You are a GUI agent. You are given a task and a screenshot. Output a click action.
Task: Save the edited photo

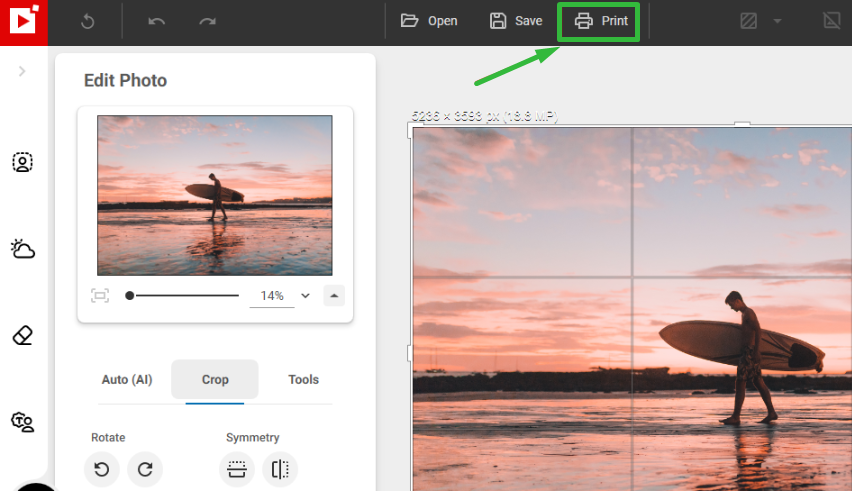pyautogui.click(x=516, y=21)
